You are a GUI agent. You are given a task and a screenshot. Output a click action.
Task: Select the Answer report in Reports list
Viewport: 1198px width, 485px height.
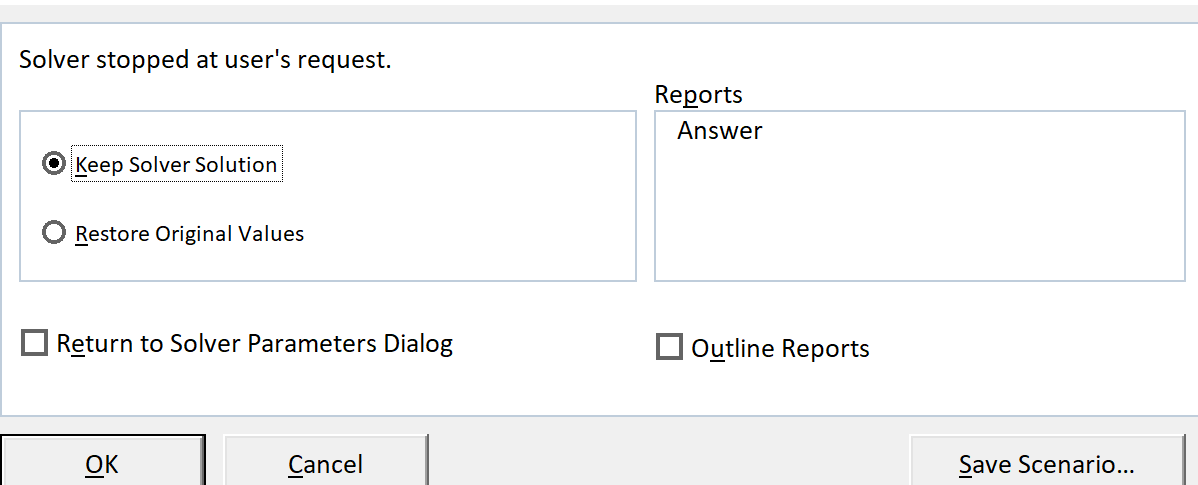click(x=720, y=131)
